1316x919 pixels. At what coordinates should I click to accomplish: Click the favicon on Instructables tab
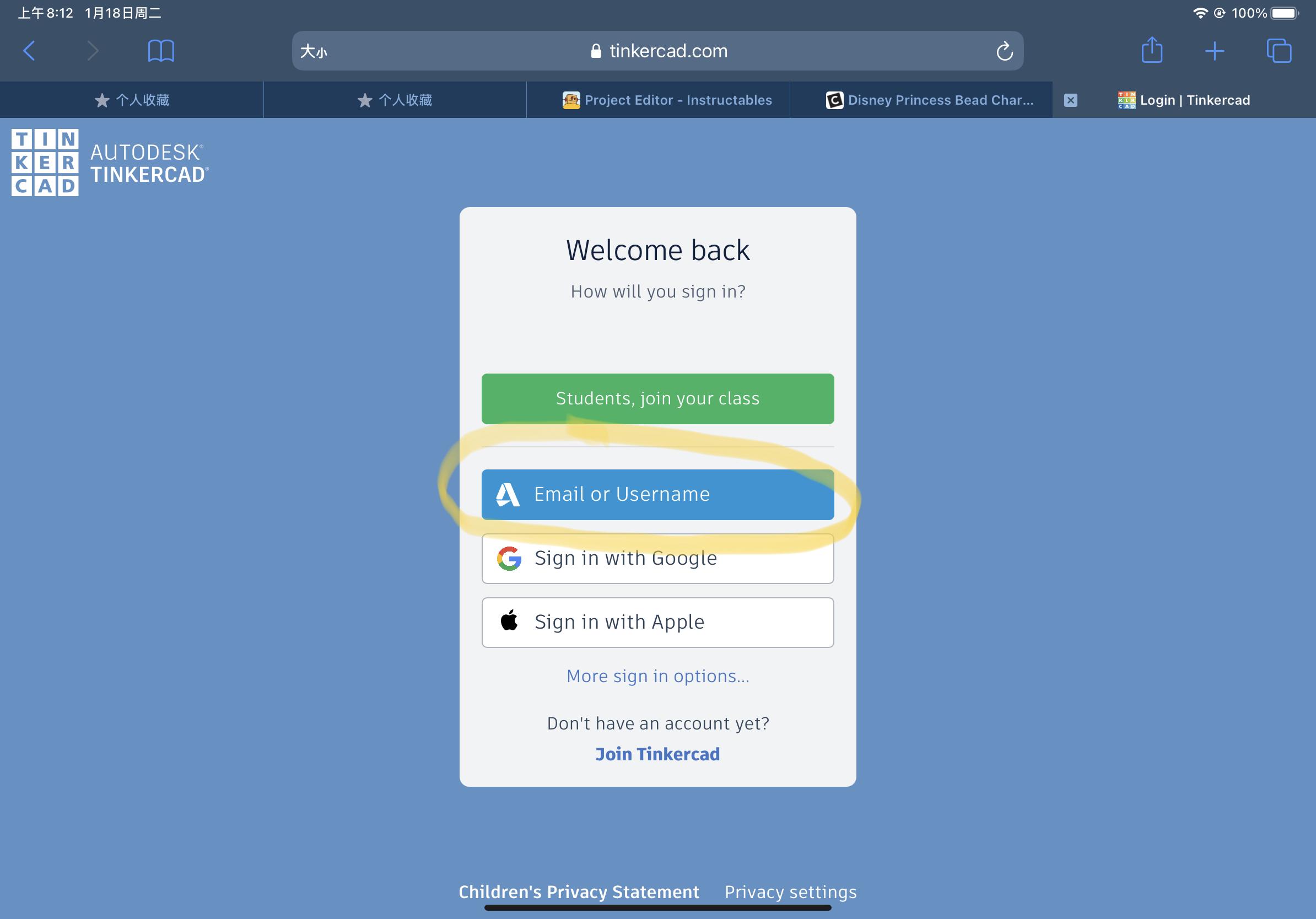click(571, 100)
